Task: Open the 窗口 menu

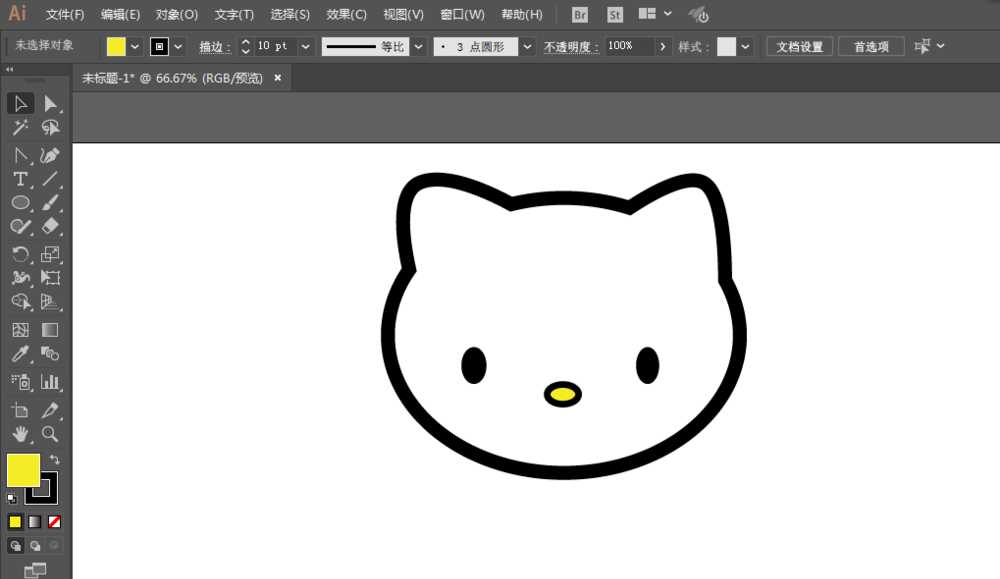Action: point(461,14)
